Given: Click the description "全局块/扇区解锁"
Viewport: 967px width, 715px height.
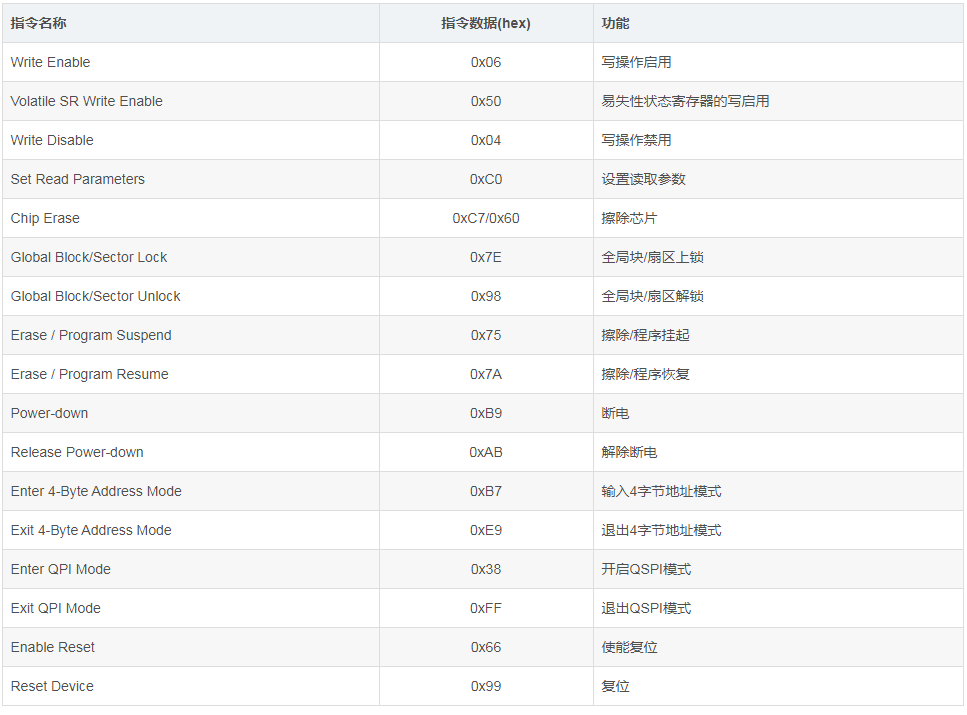Looking at the screenshot, I should click(x=652, y=296).
